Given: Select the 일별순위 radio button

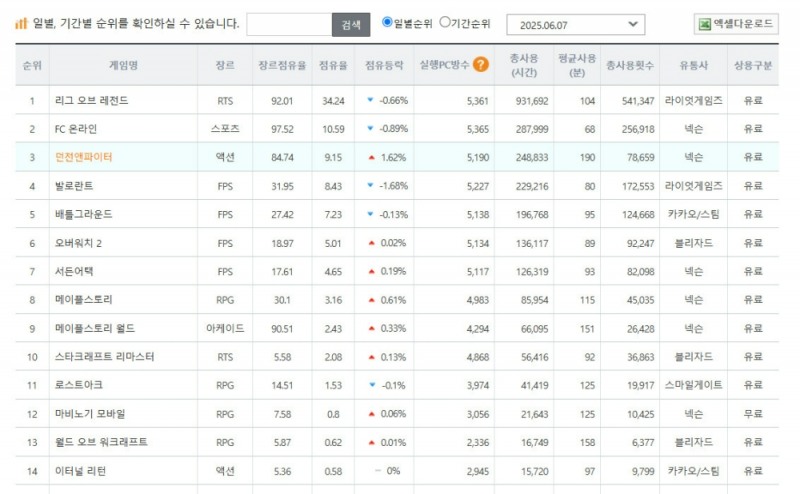Looking at the screenshot, I should click(x=387, y=22).
